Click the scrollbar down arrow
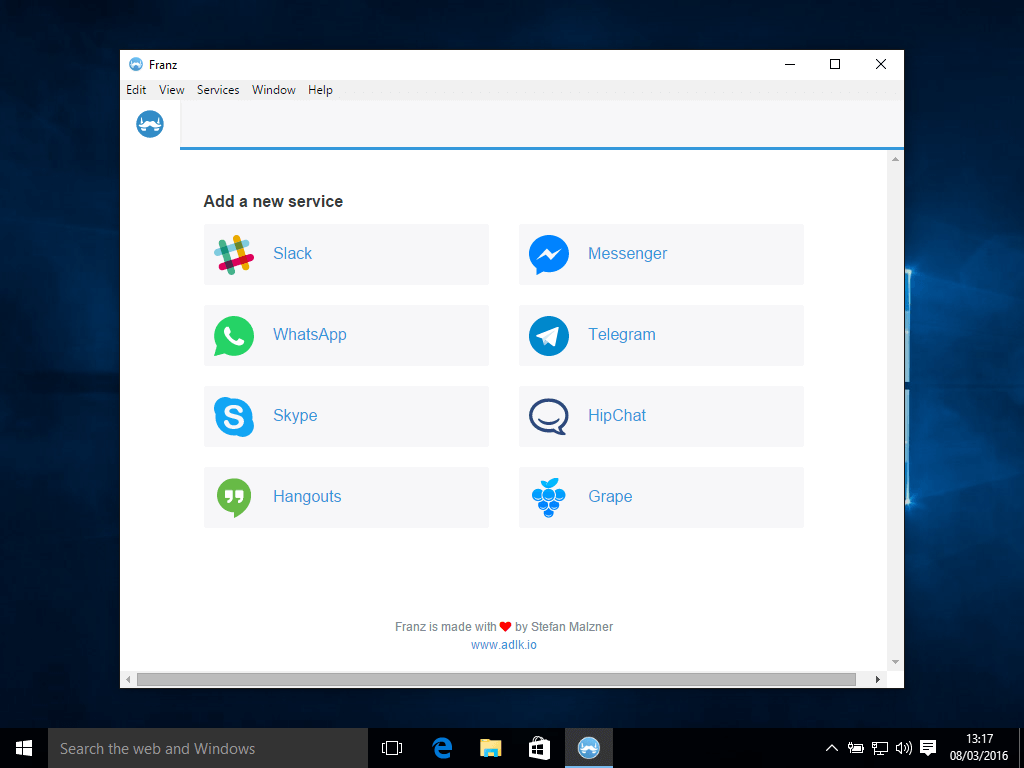 [895, 661]
